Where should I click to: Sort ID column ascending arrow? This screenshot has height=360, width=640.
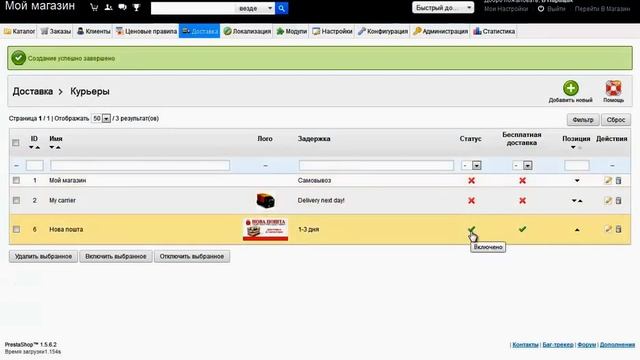click(38, 147)
